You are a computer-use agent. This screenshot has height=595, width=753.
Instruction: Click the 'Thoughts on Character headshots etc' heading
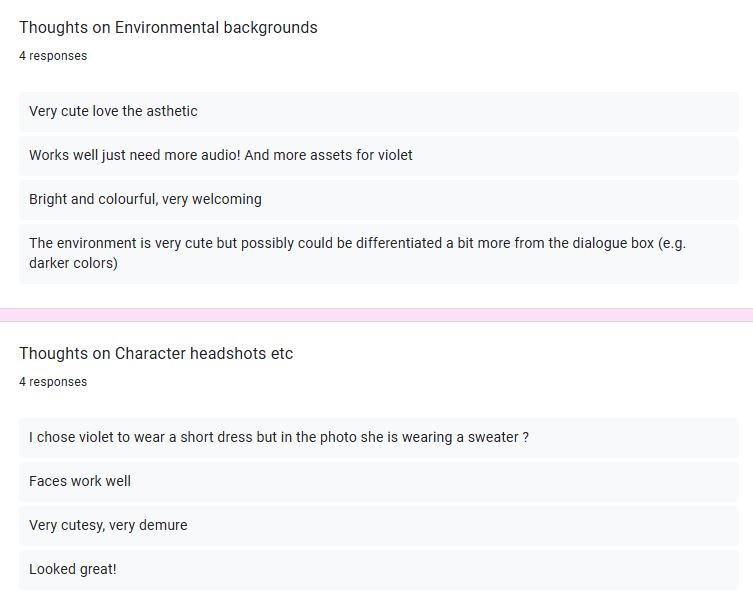click(156, 353)
